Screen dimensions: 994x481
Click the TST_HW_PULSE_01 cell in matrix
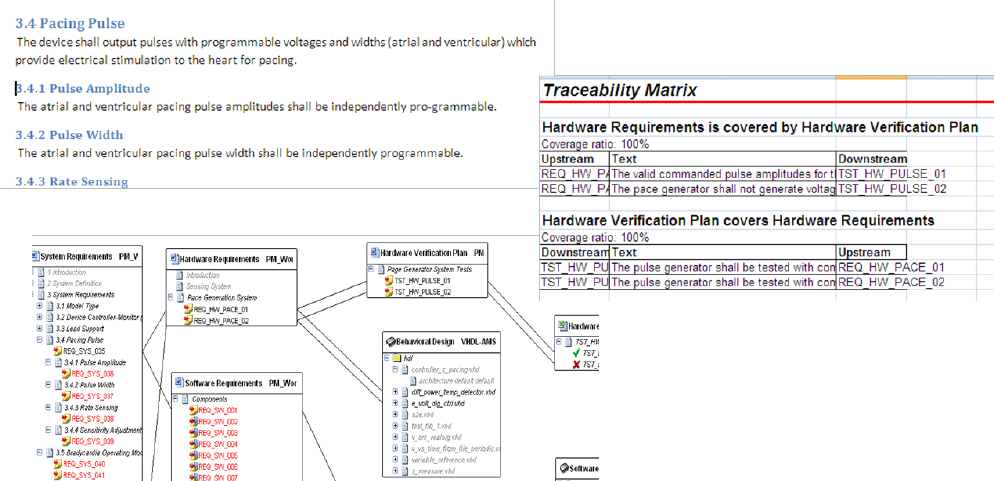point(872,174)
